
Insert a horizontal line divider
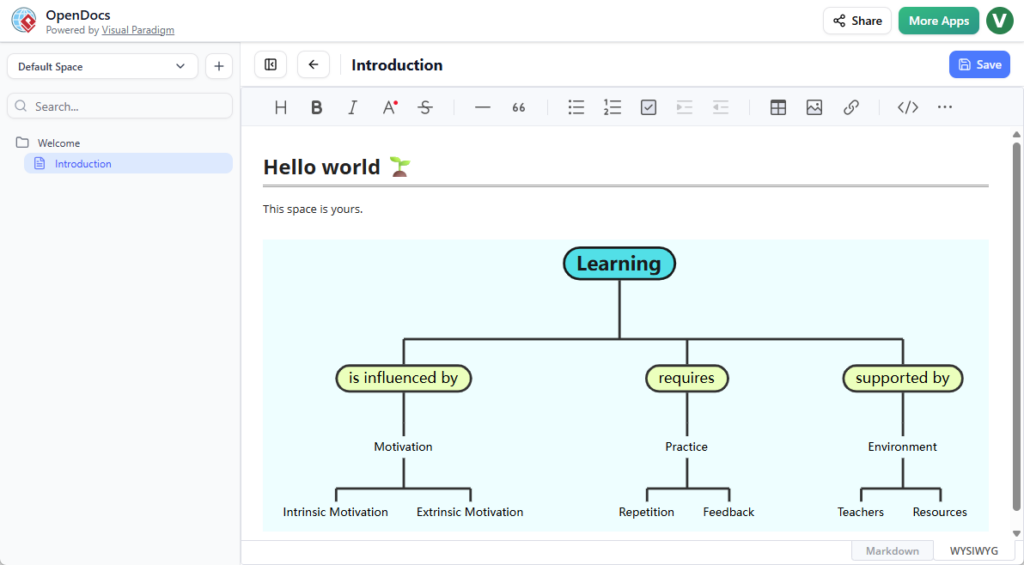(483, 108)
